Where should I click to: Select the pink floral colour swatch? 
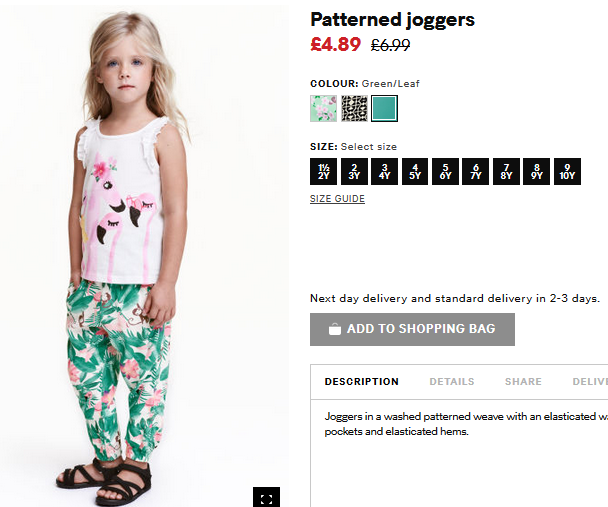pyautogui.click(x=323, y=109)
